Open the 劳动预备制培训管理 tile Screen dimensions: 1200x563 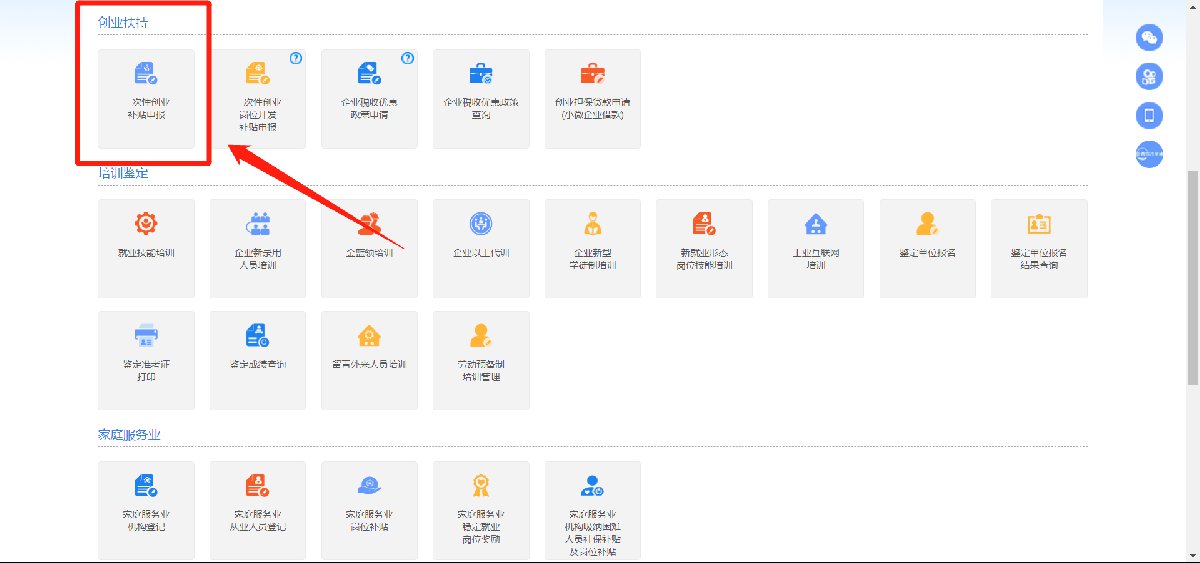pos(481,359)
